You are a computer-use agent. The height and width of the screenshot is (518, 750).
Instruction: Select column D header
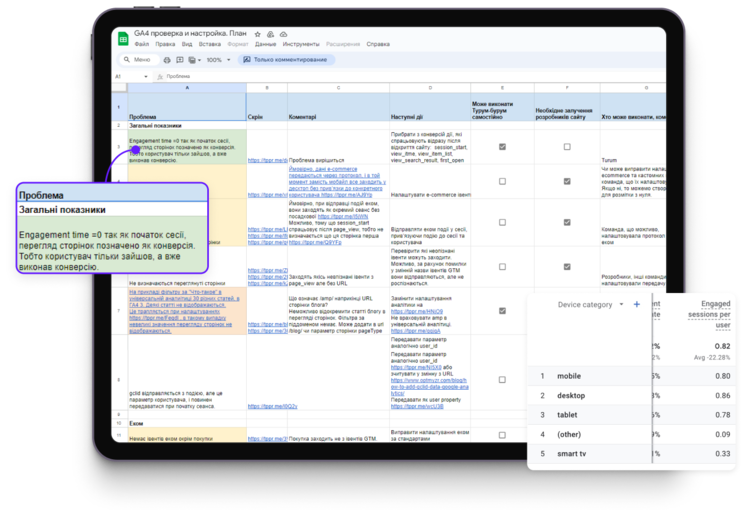pos(430,88)
